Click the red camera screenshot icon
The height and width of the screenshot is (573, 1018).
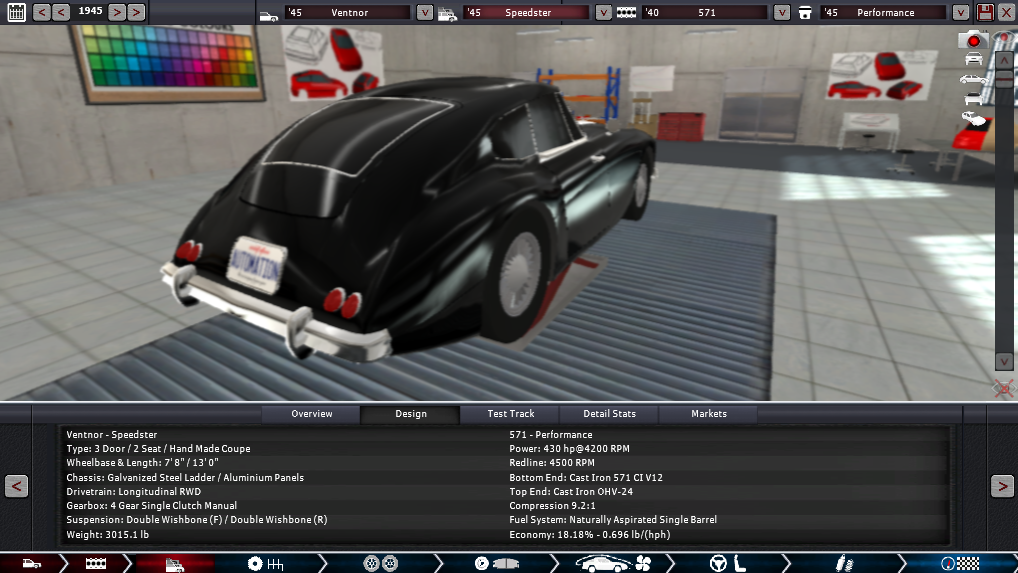[972, 40]
